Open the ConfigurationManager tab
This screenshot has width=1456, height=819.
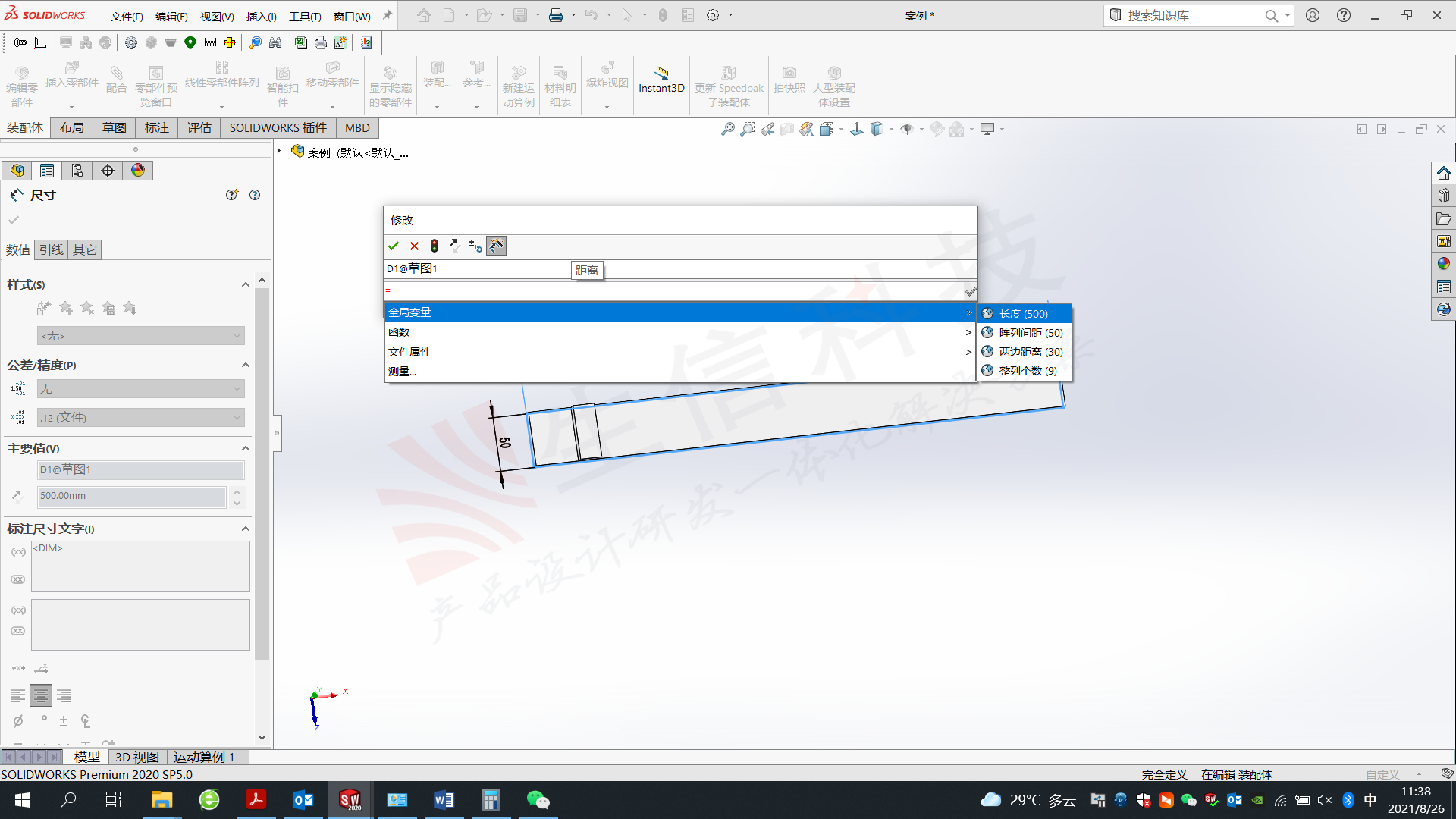coord(77,171)
